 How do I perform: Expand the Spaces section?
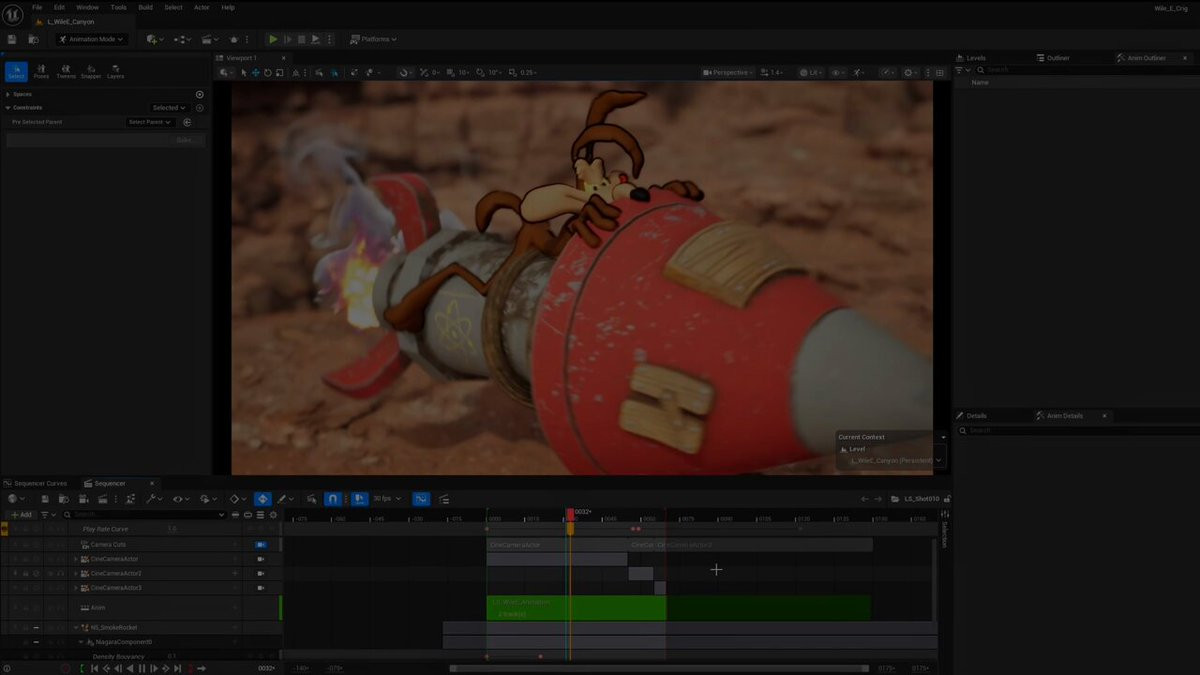click(x=8, y=94)
